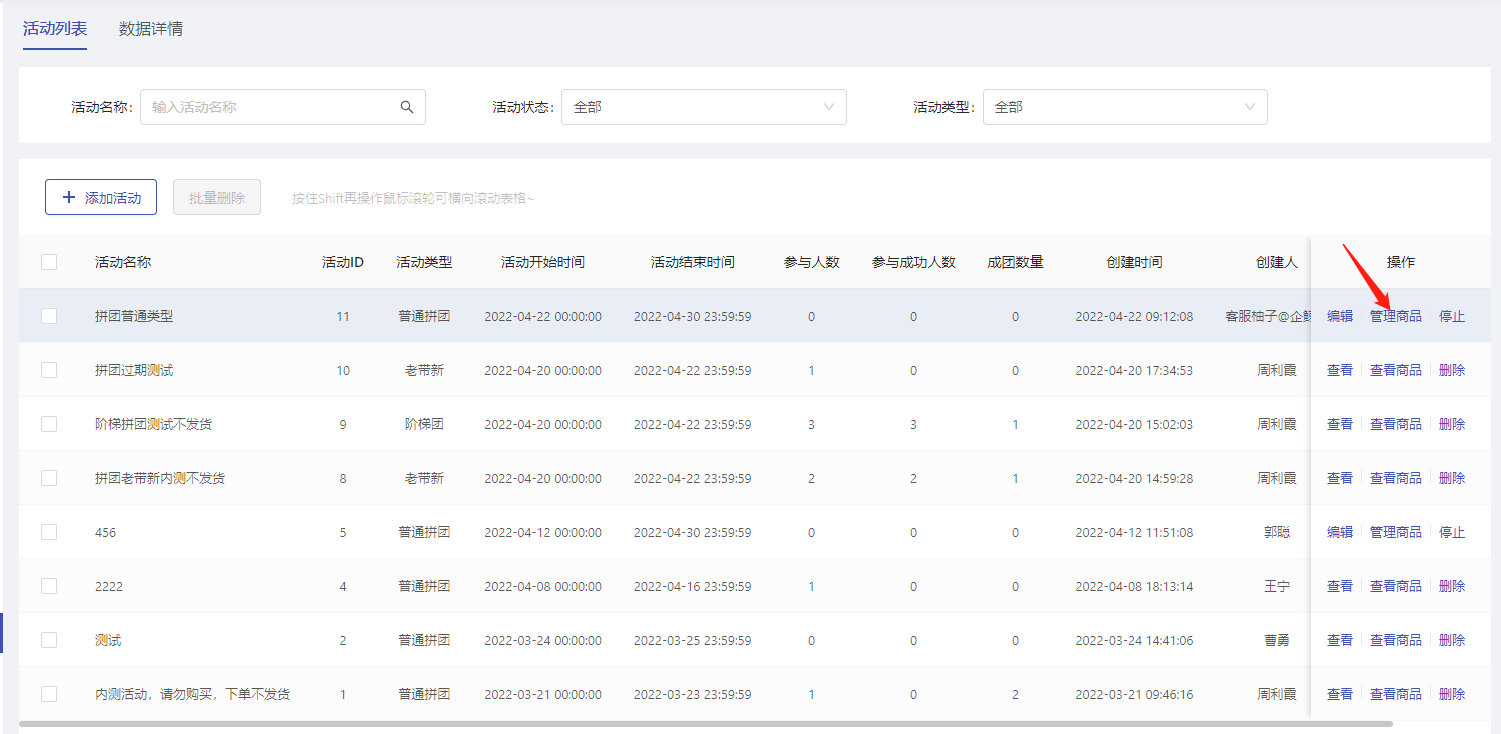Click 编辑 for activity 456
This screenshot has height=734, width=1501.
click(x=1340, y=532)
